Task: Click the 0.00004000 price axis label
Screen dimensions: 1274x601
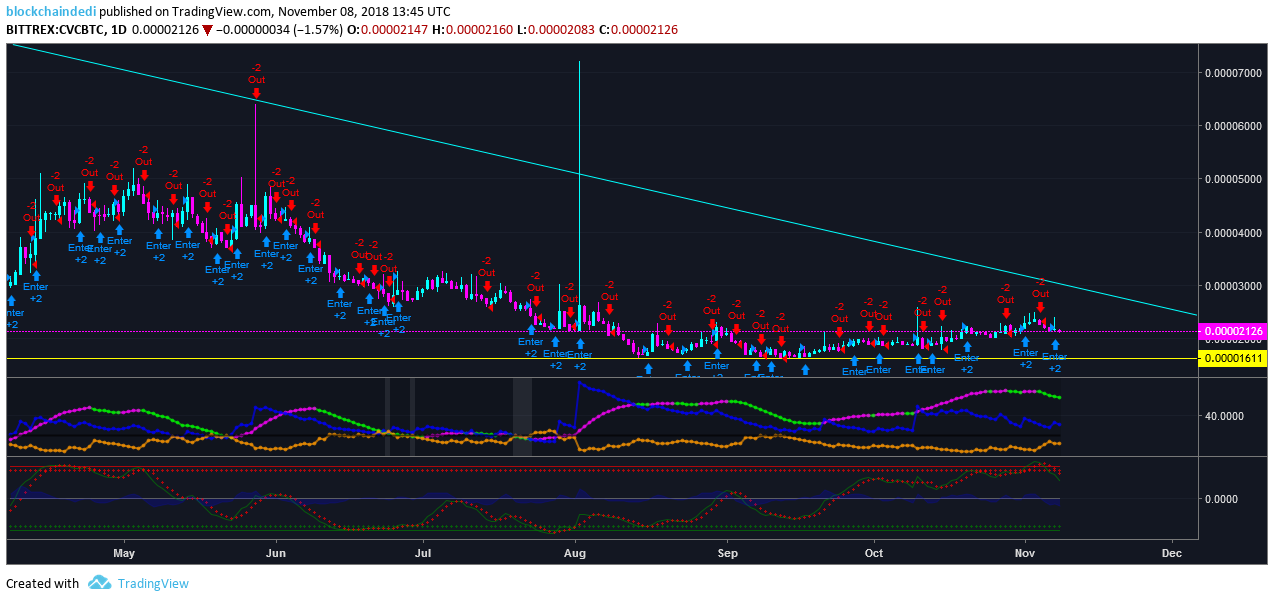Action: (1233, 233)
